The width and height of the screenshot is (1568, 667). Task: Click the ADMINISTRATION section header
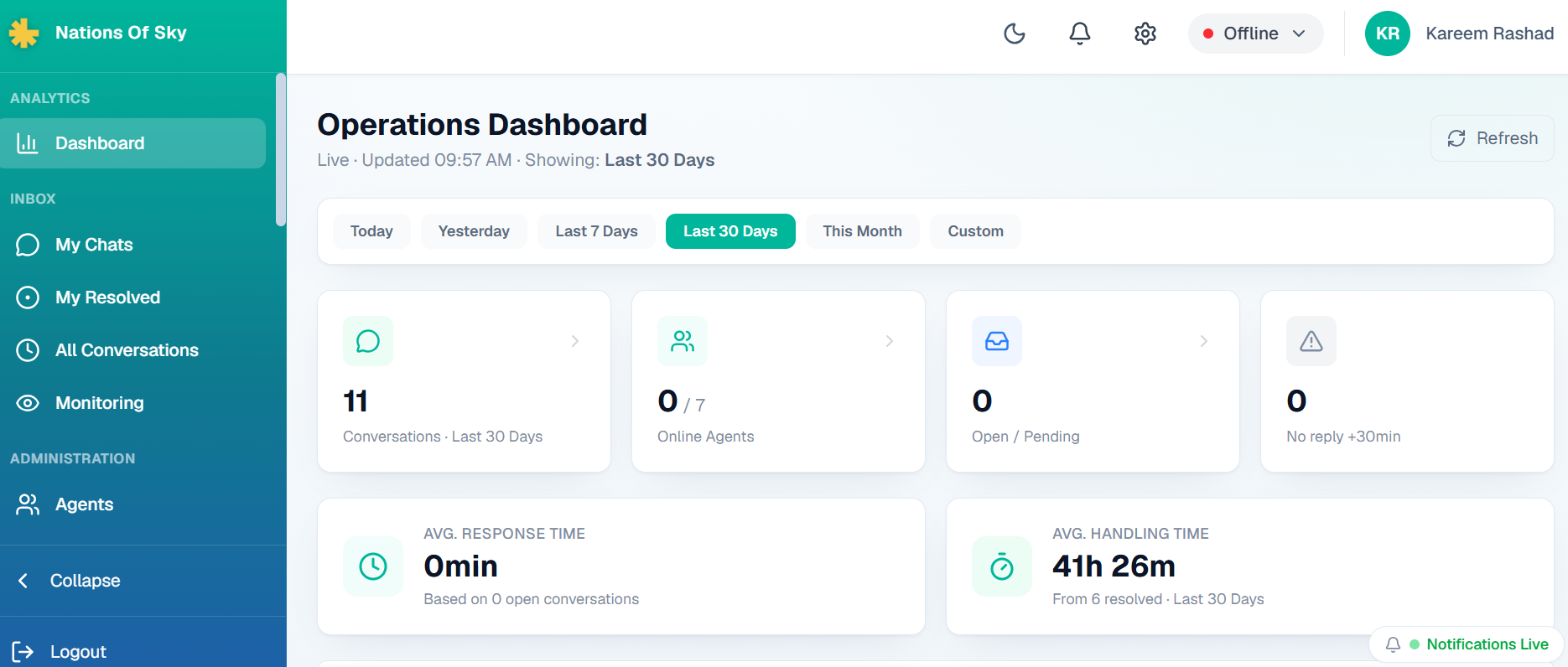[72, 458]
